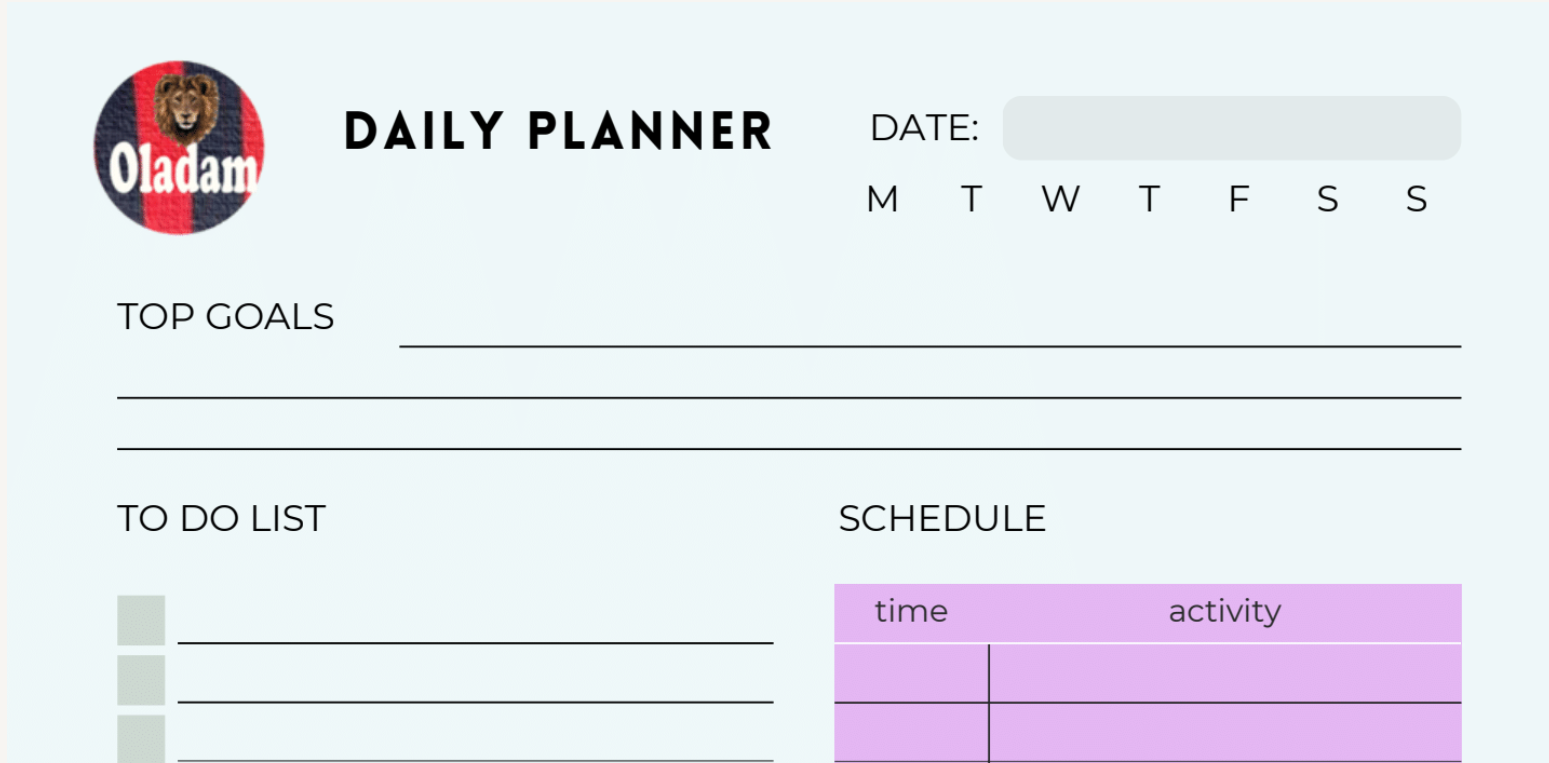Pick the T weekday letter right after M
Screen dimensions: 1549x763
pyautogui.click(x=971, y=200)
